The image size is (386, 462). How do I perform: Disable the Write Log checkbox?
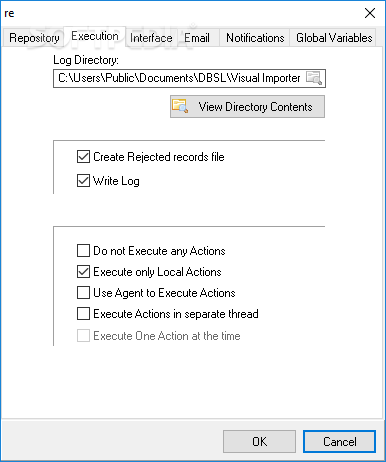click(83, 181)
